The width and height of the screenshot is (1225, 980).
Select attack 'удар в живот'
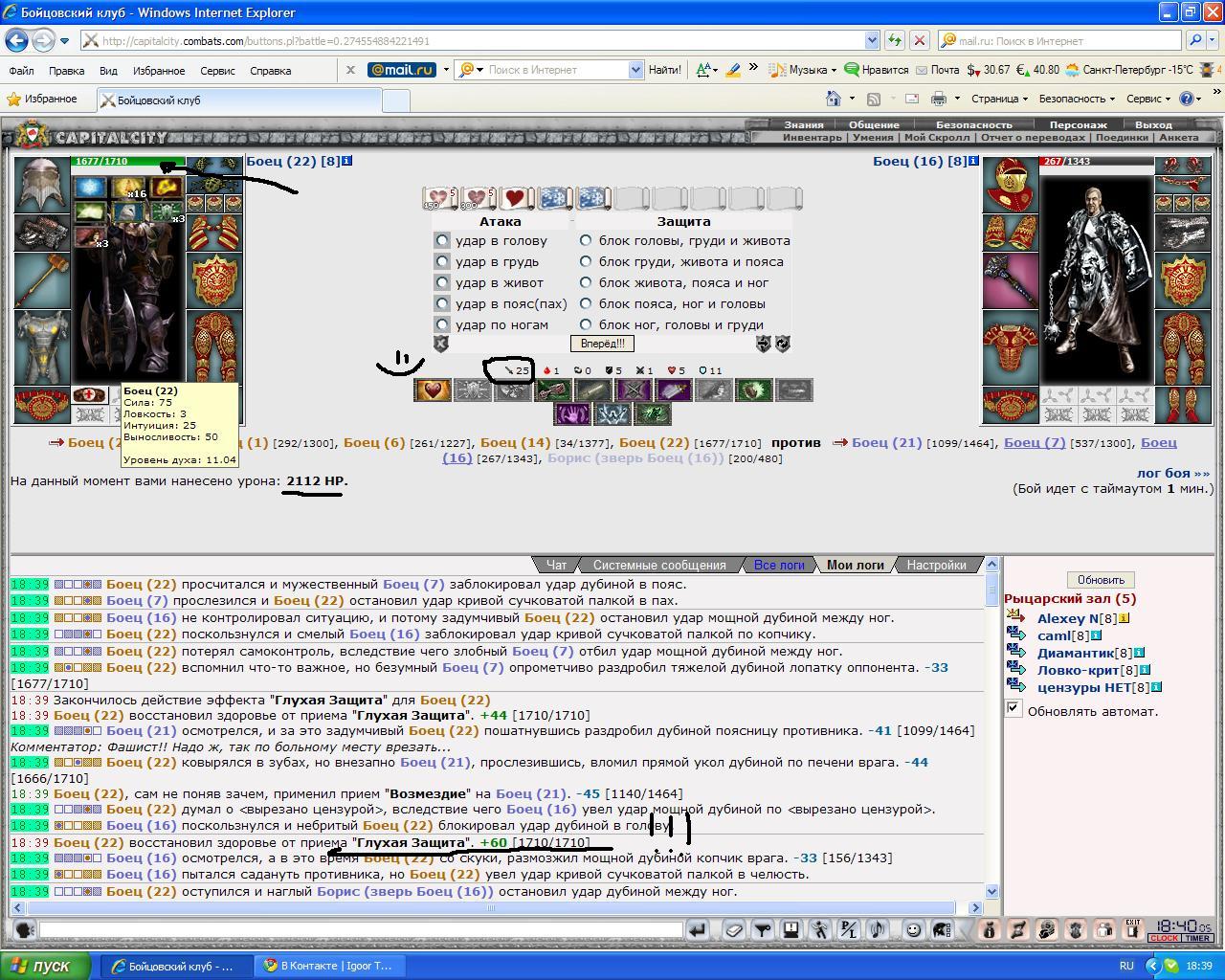click(x=442, y=282)
